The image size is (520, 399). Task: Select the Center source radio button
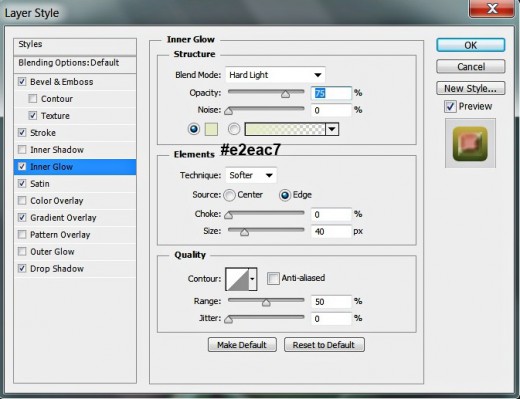(x=229, y=195)
